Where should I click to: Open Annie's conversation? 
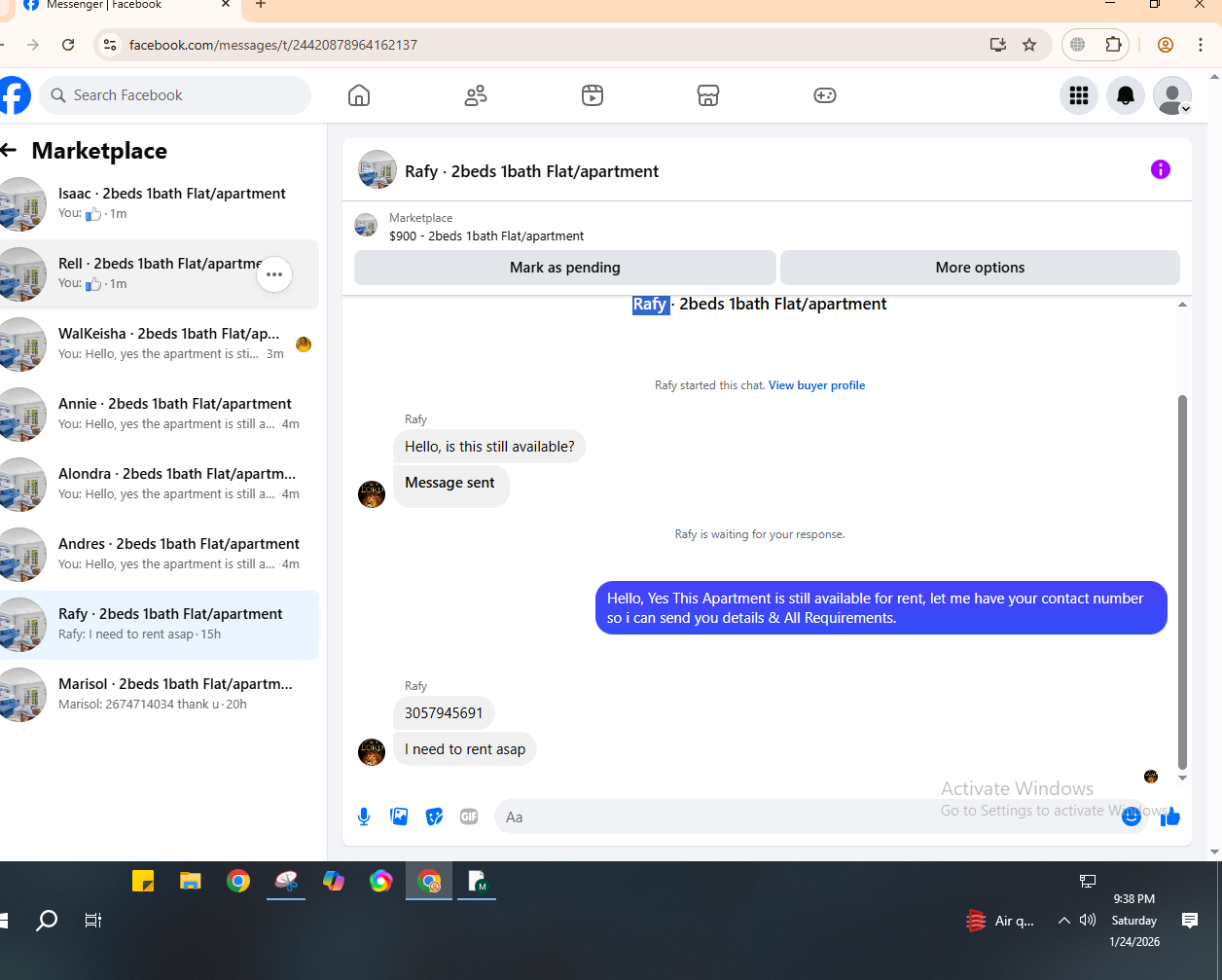pos(160,414)
